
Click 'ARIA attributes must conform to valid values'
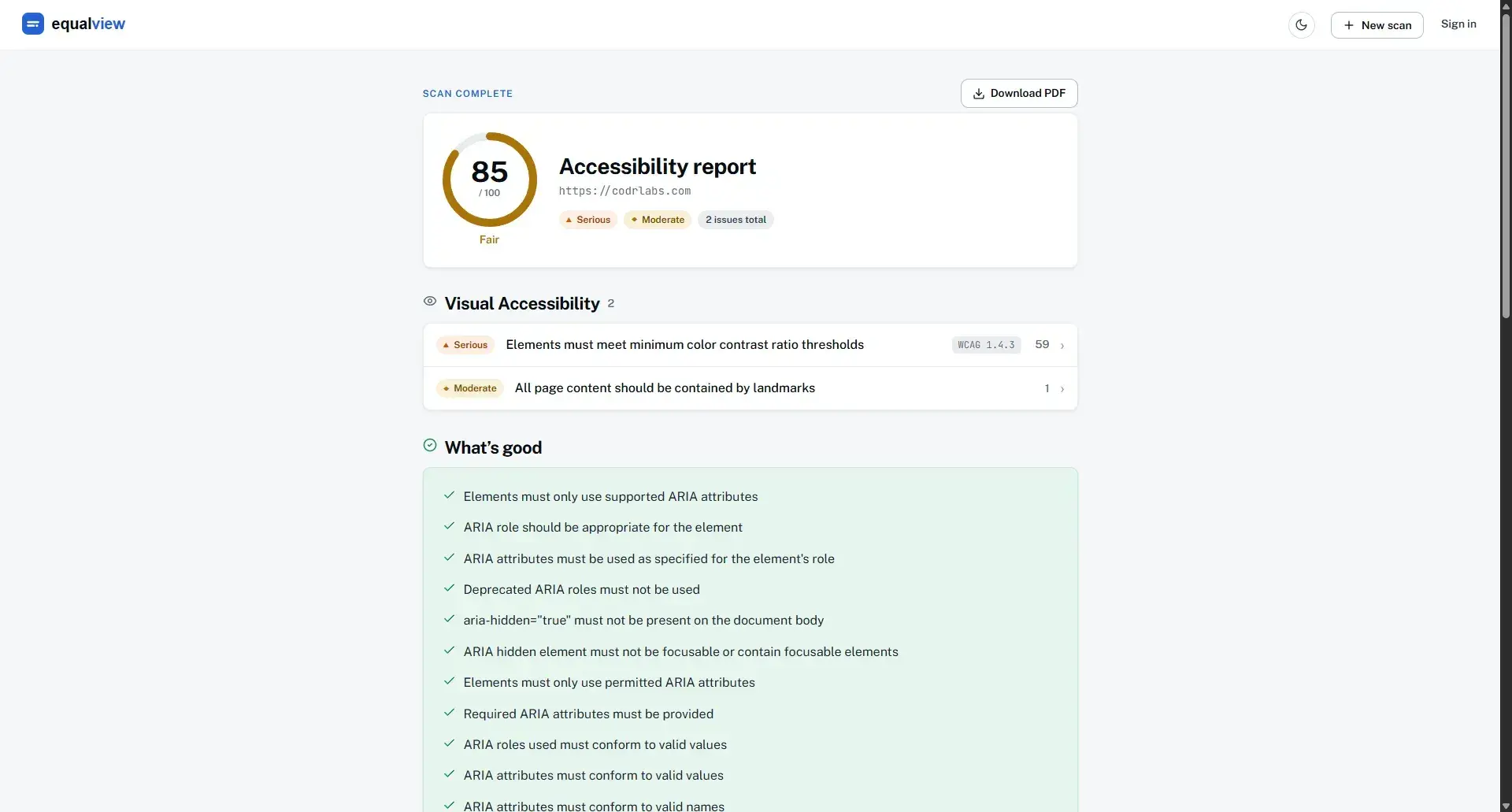point(593,776)
